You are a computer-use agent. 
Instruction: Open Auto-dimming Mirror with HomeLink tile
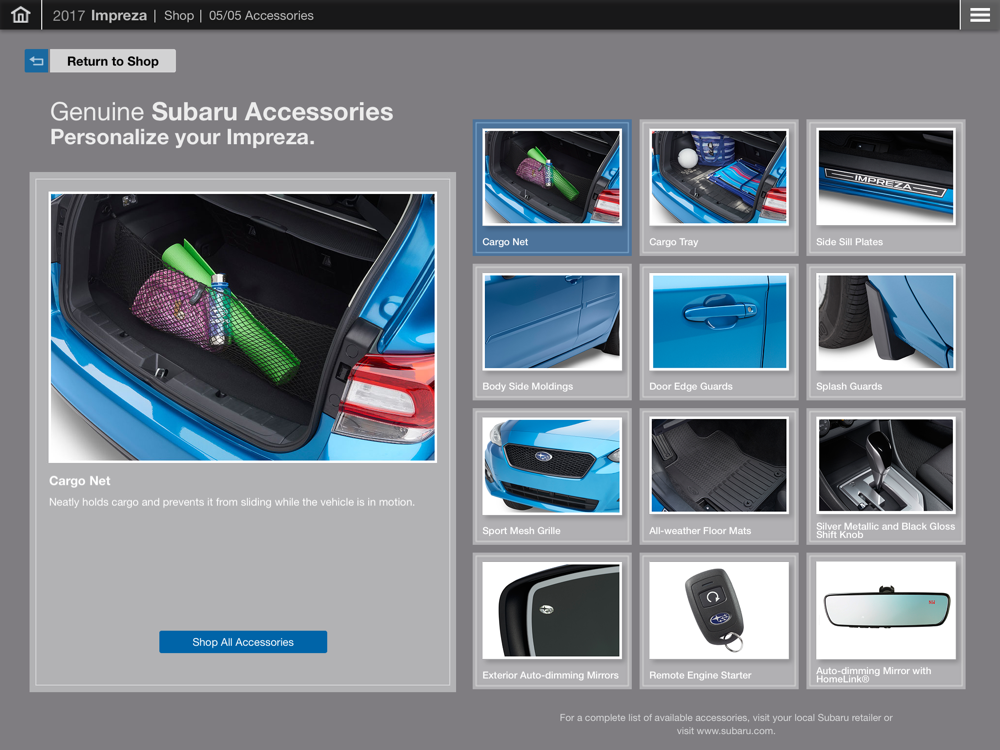886,621
